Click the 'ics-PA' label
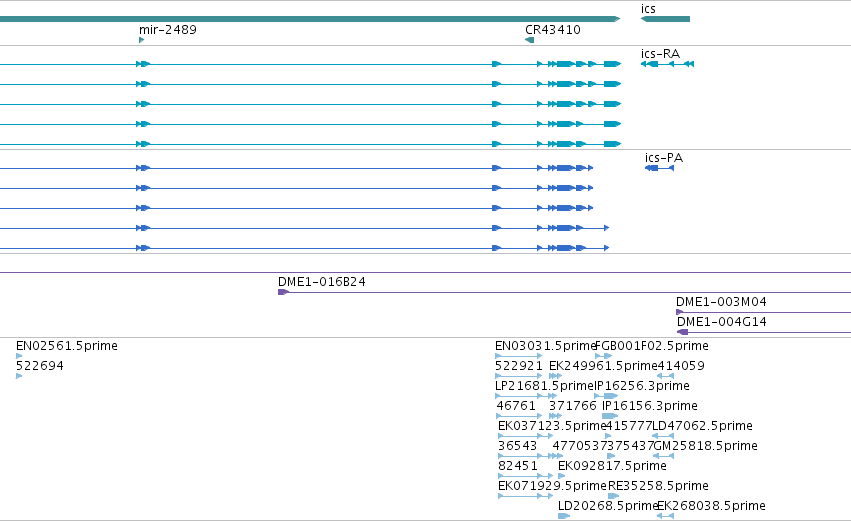 [x=664, y=158]
